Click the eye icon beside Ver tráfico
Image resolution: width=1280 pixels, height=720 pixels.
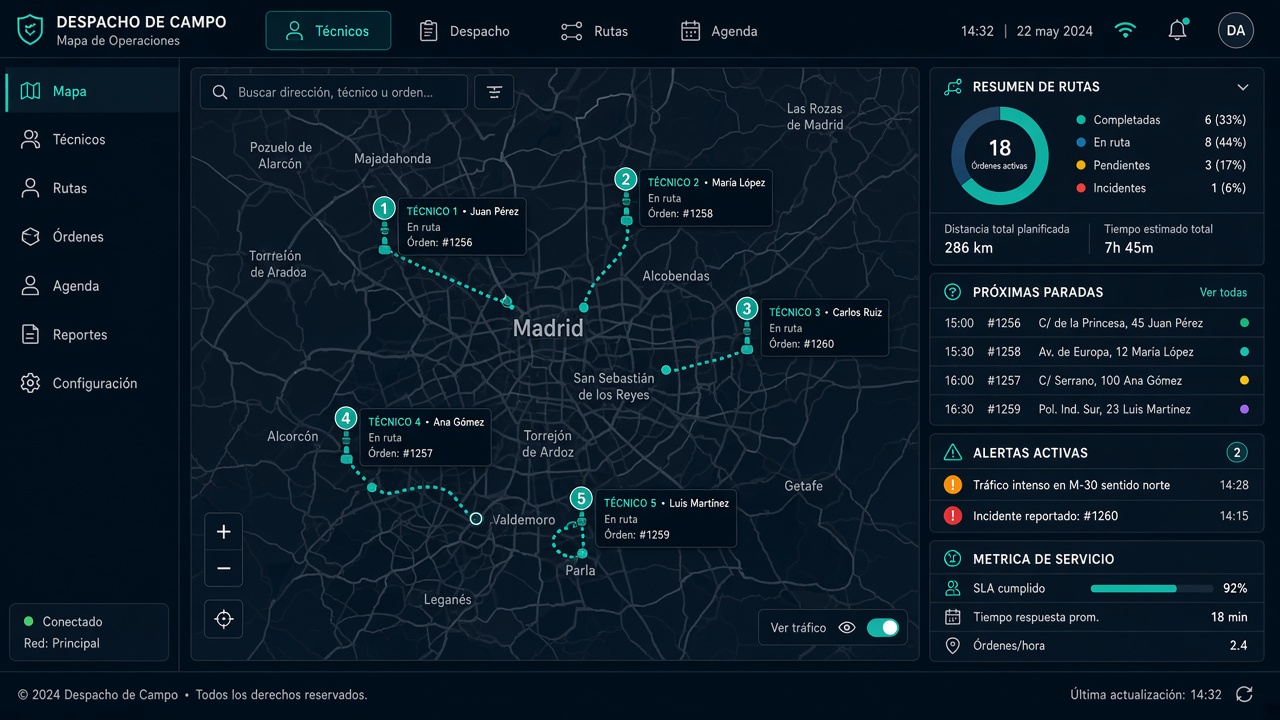point(847,628)
